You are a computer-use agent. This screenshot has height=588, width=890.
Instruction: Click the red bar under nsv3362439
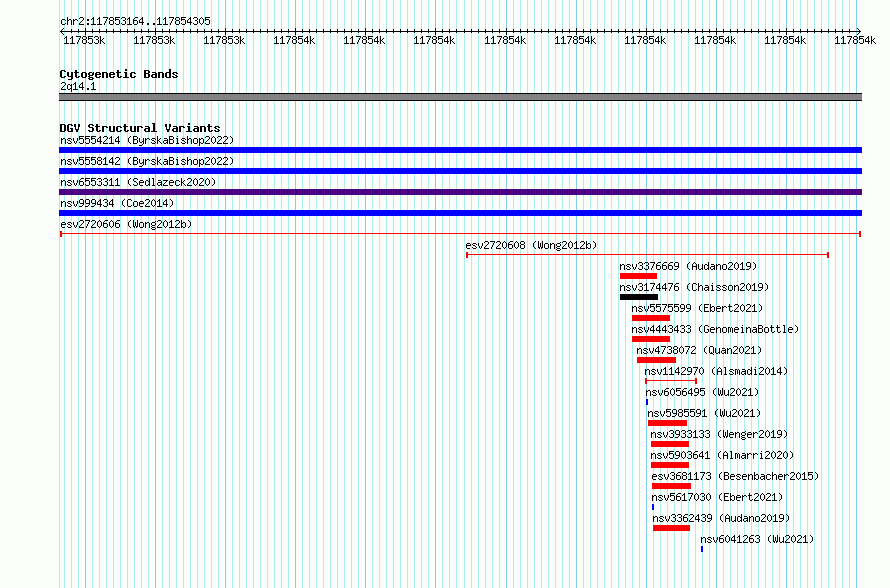coord(671,528)
